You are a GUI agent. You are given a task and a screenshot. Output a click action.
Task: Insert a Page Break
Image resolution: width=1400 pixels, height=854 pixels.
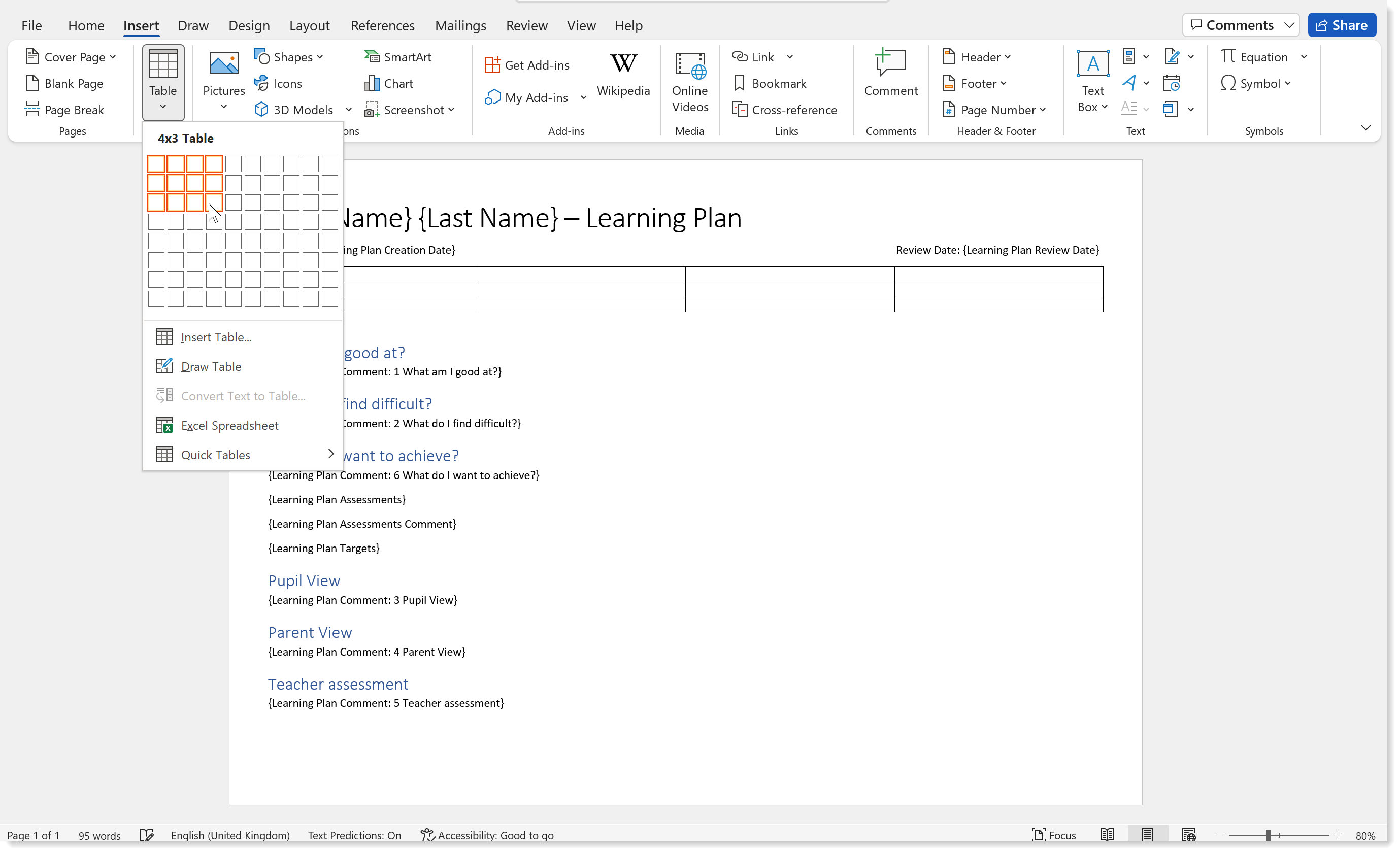point(65,110)
